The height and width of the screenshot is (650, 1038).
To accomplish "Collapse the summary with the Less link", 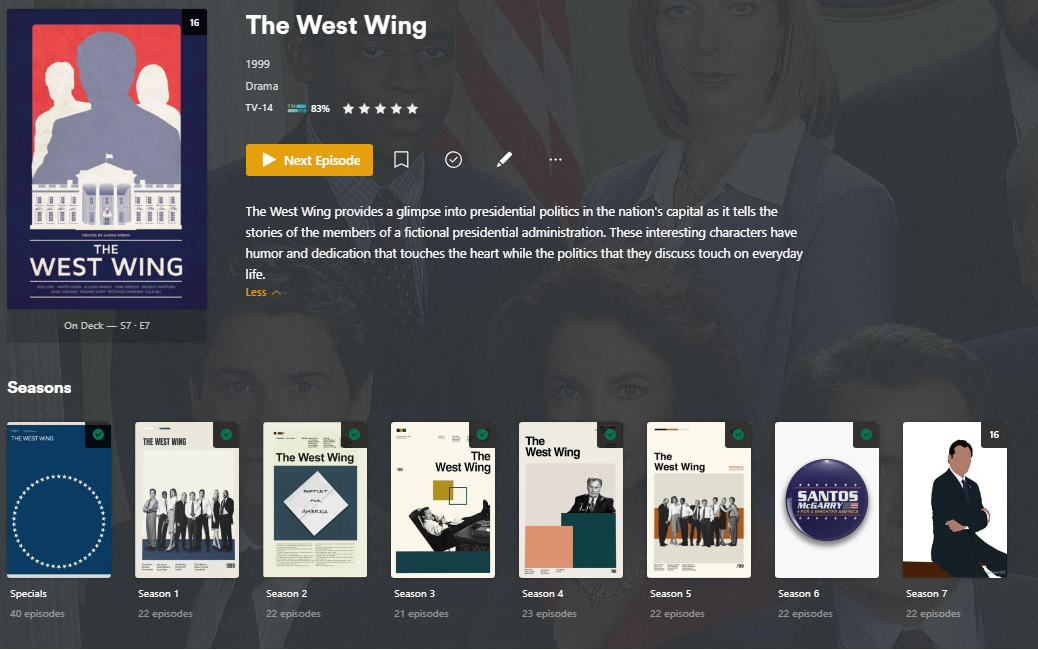I will point(263,292).
